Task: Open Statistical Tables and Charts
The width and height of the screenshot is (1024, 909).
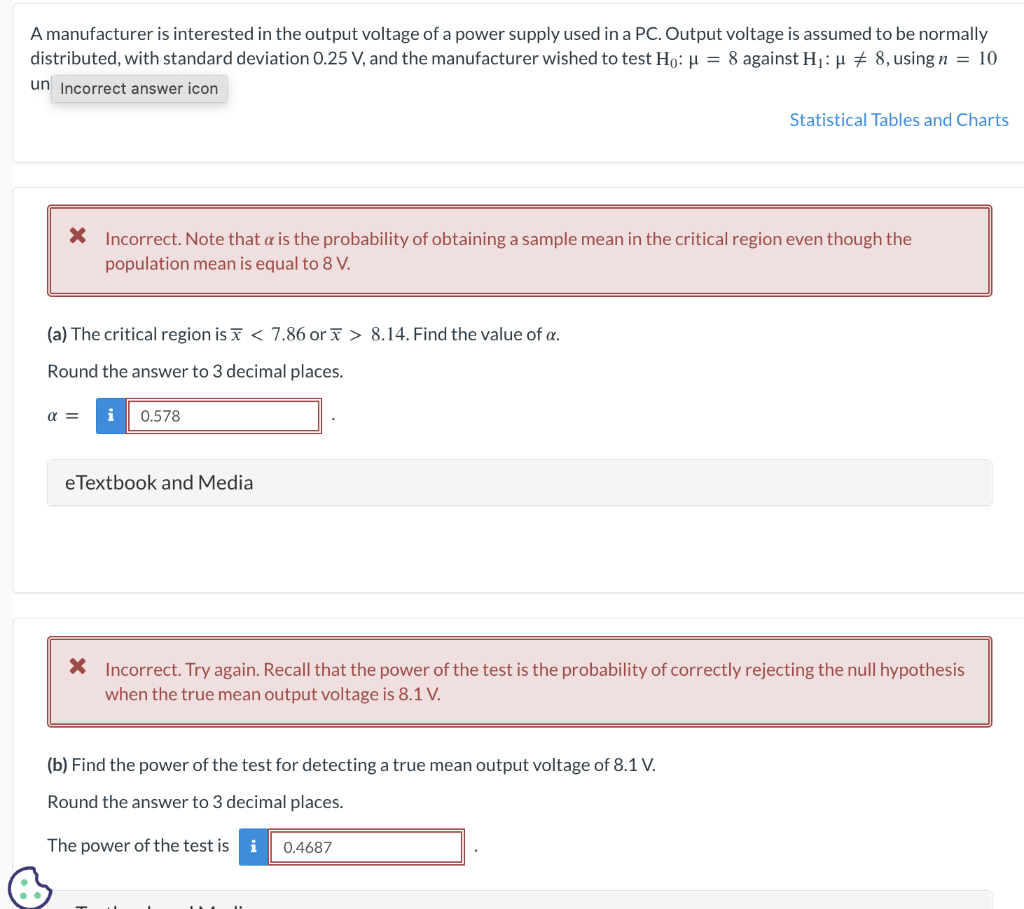Action: pos(898,119)
